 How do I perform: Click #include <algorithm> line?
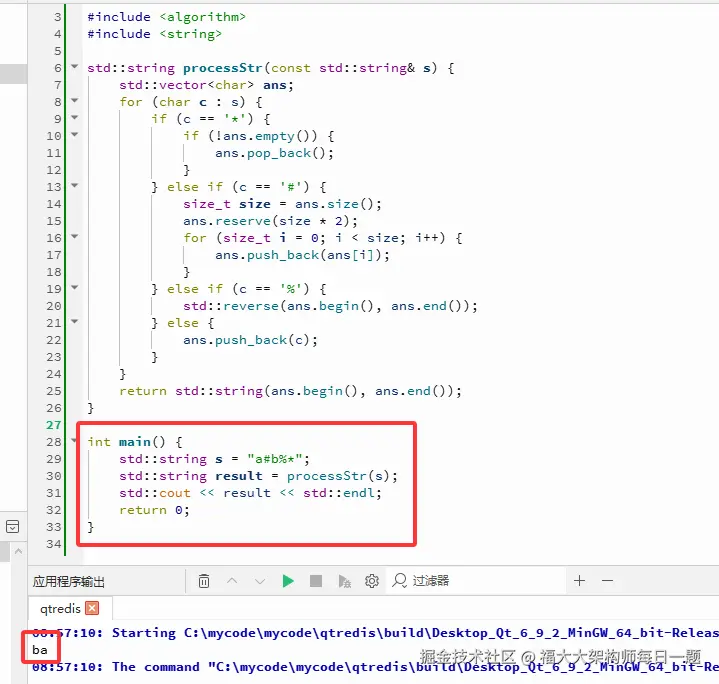pos(166,17)
